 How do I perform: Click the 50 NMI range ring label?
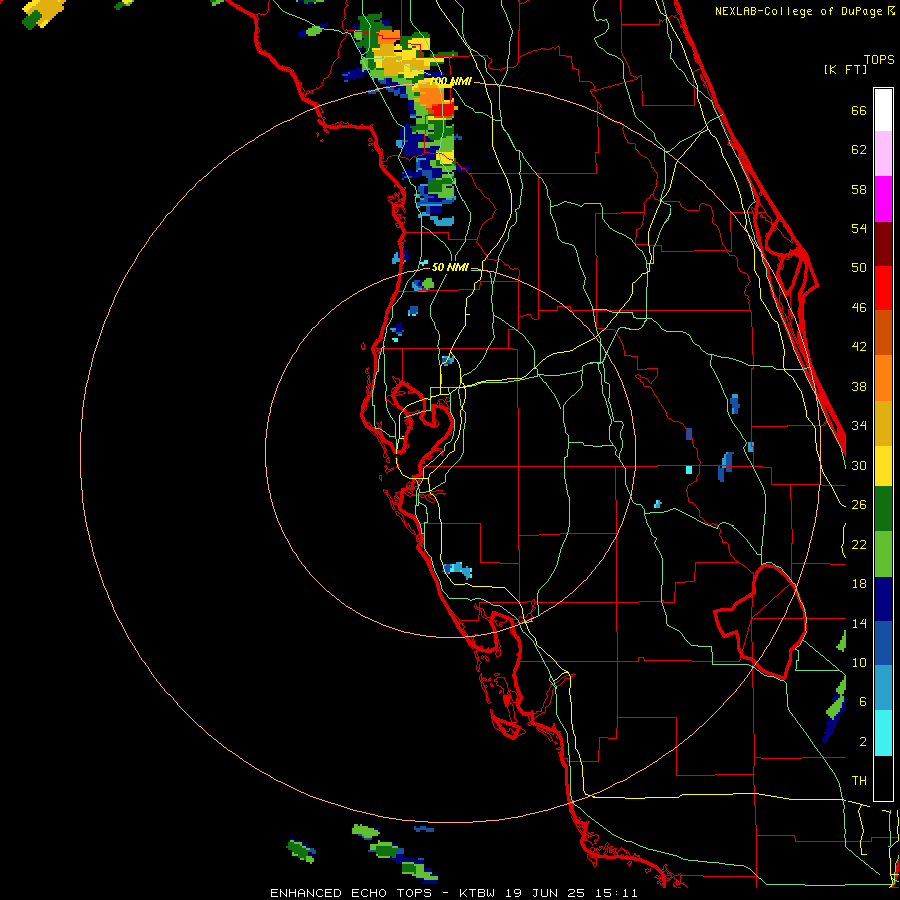coord(449,267)
